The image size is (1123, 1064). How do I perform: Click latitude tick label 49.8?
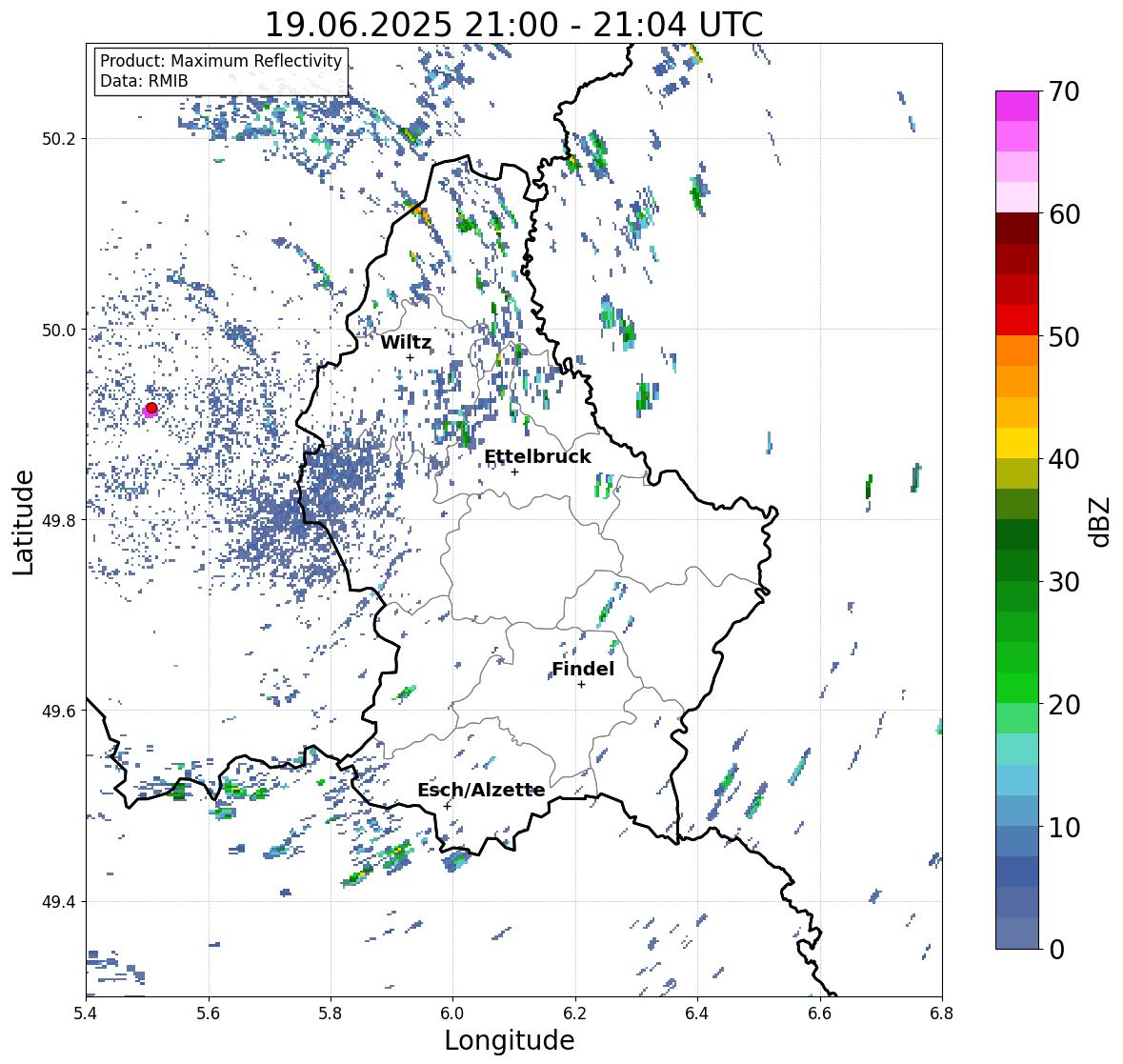point(59,520)
